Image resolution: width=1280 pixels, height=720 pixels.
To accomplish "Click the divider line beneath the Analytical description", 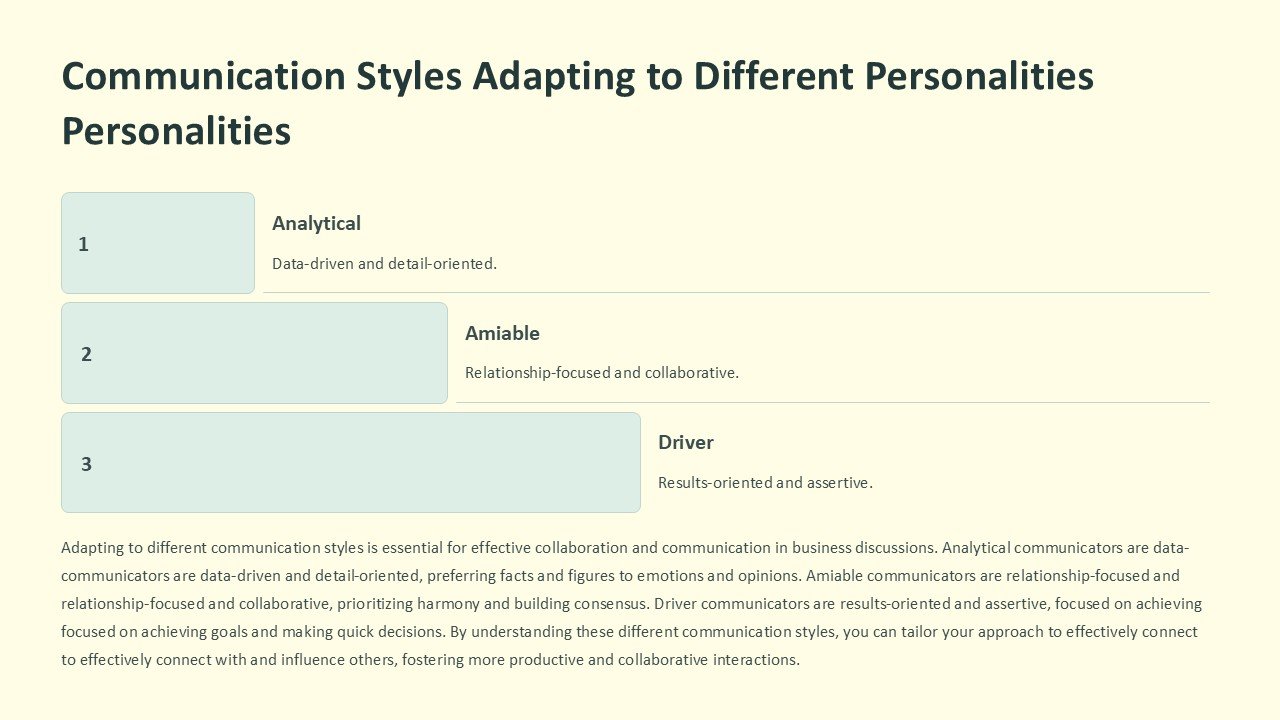I will 736,293.
